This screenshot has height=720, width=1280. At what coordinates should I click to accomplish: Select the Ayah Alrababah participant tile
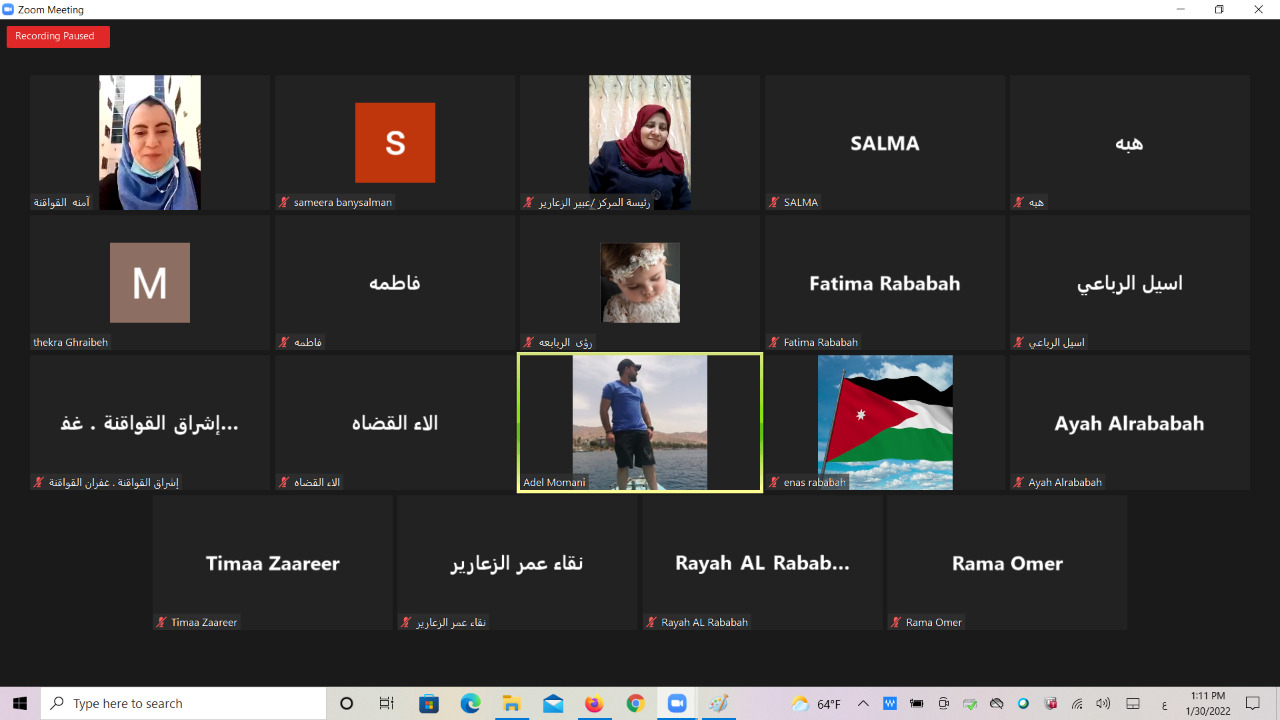(1129, 422)
